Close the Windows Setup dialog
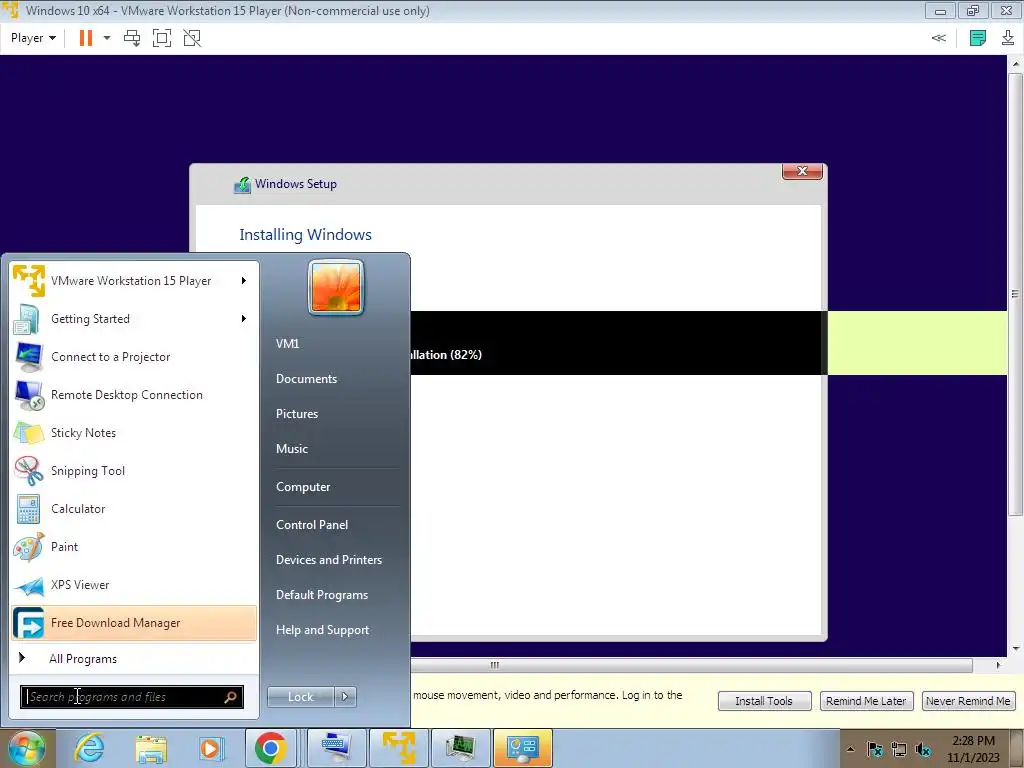 tap(802, 171)
